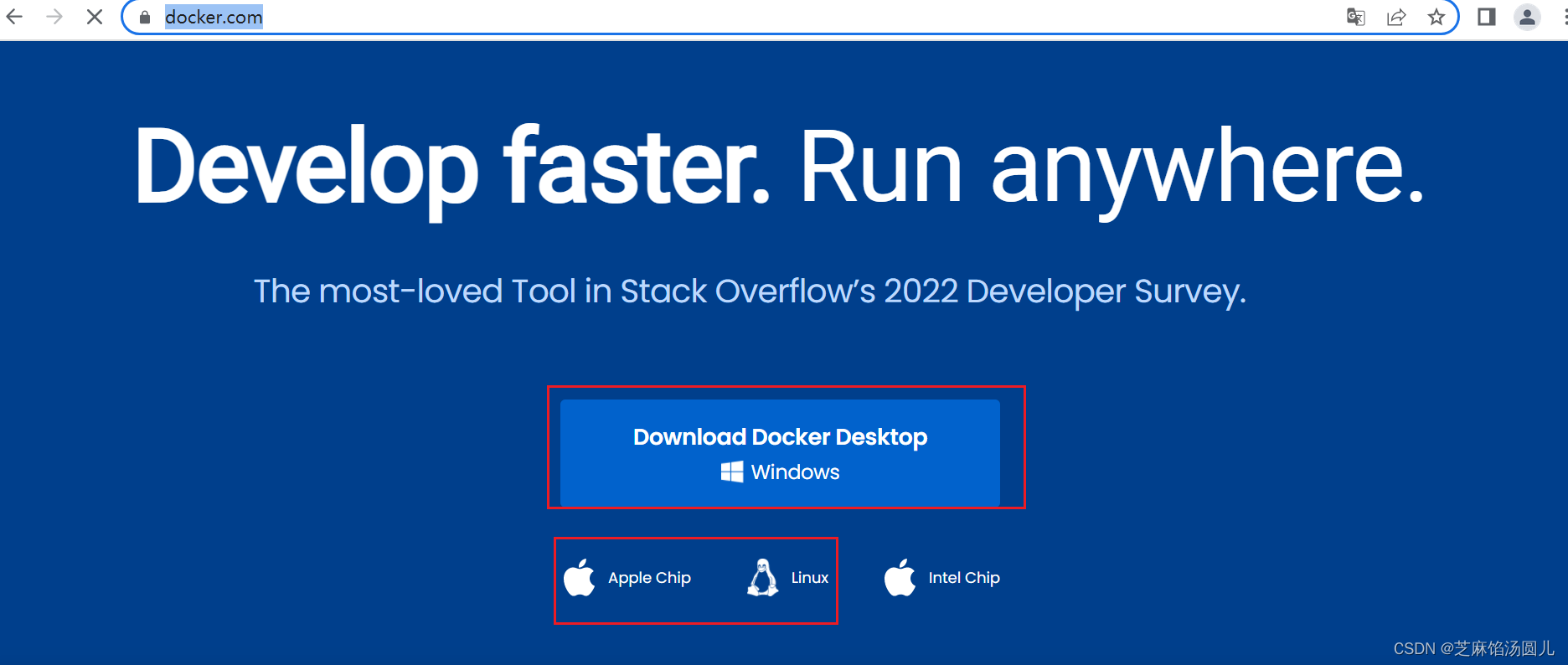Click the Apple logo beside Apple Chip
Screen dimensions: 1568x665
tap(579, 578)
